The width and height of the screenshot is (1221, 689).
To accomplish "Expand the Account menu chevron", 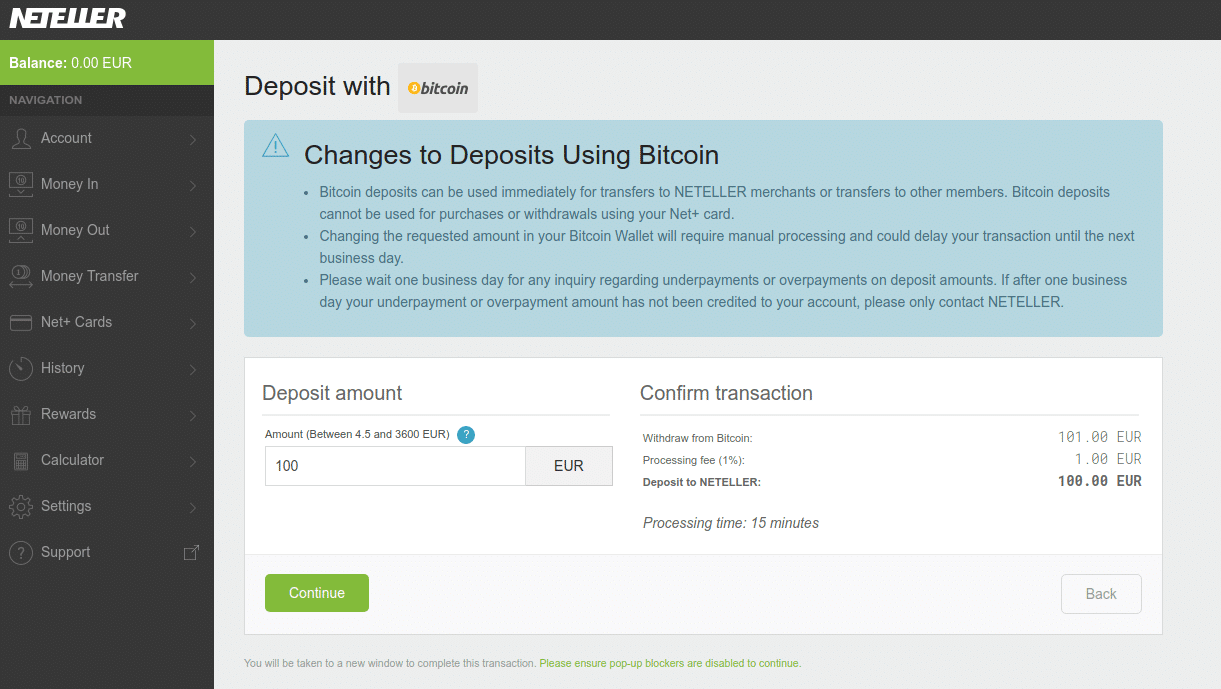I will tap(193, 139).
